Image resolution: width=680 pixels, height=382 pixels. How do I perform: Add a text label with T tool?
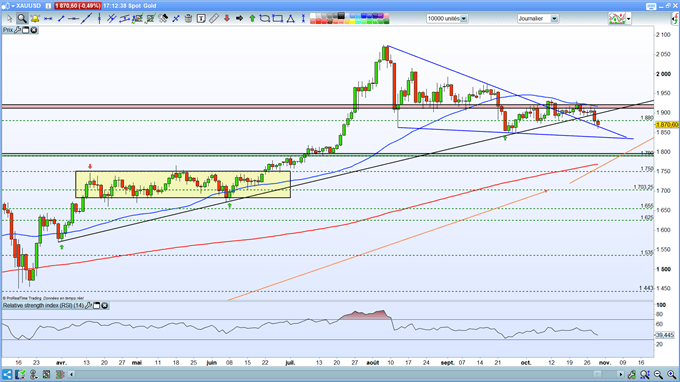(201, 18)
